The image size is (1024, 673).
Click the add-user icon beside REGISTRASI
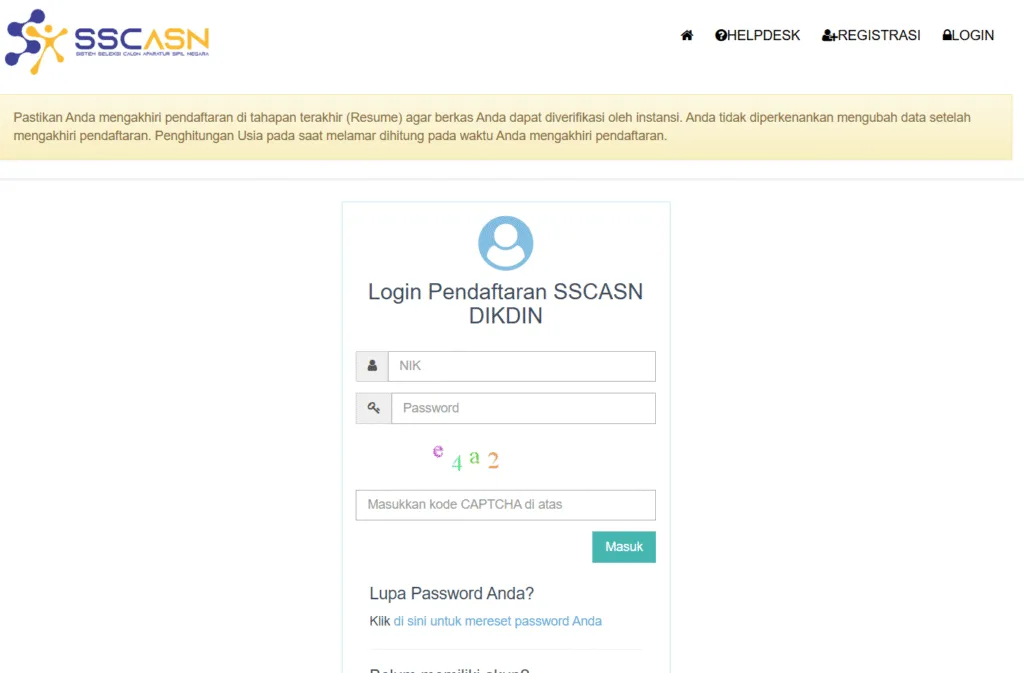(x=829, y=35)
